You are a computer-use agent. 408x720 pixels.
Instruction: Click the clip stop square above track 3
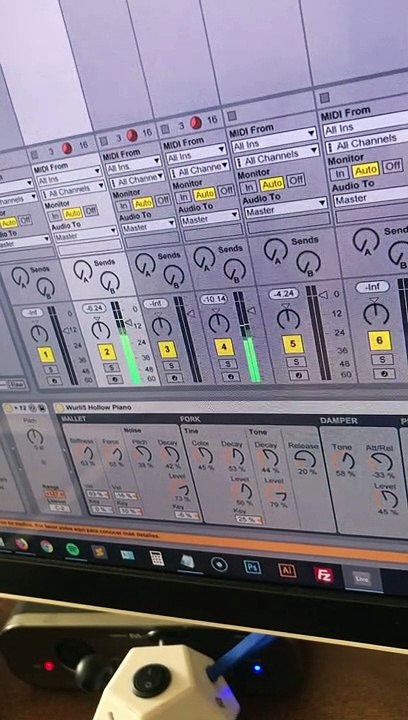(x=165, y=129)
